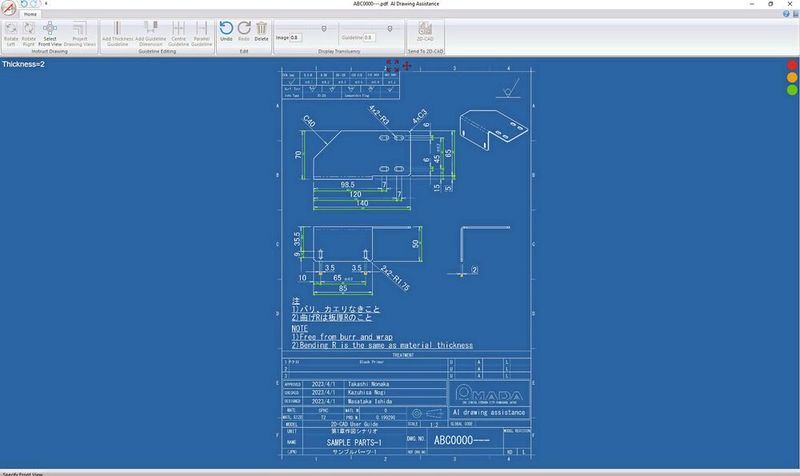Click the 35.5 dimension in front view

coord(297,240)
